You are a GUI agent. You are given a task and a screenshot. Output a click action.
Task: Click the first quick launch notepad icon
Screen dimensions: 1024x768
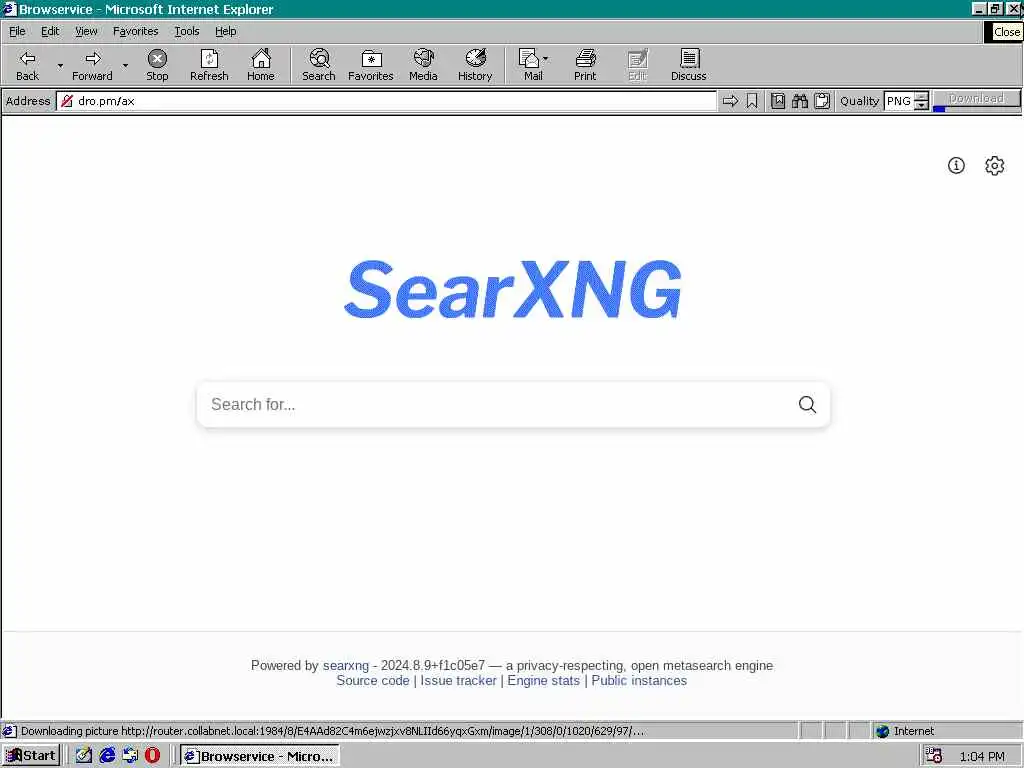pyautogui.click(x=84, y=756)
